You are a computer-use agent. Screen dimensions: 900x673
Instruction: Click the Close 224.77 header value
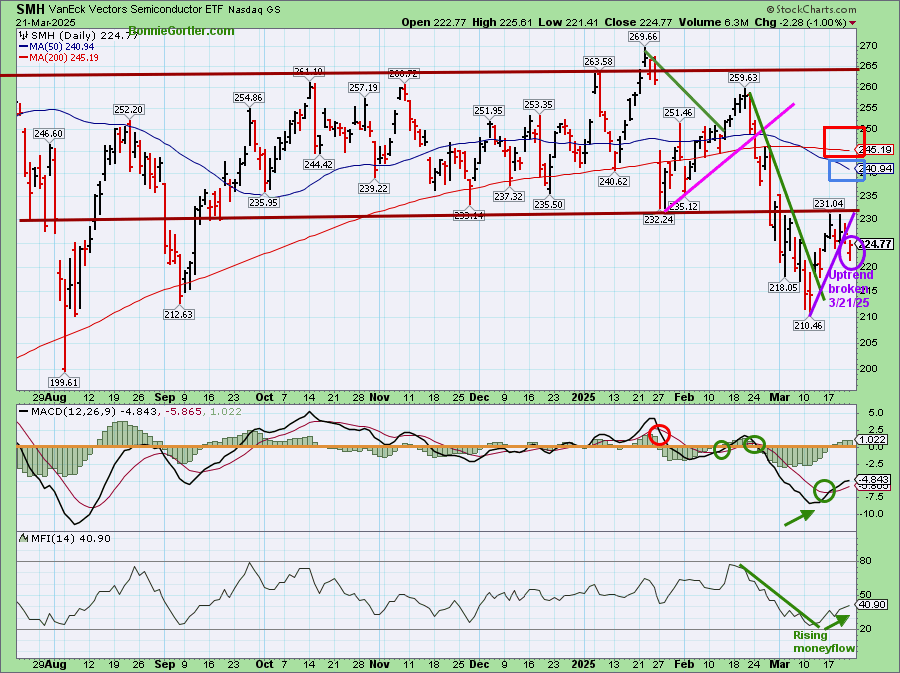639,22
